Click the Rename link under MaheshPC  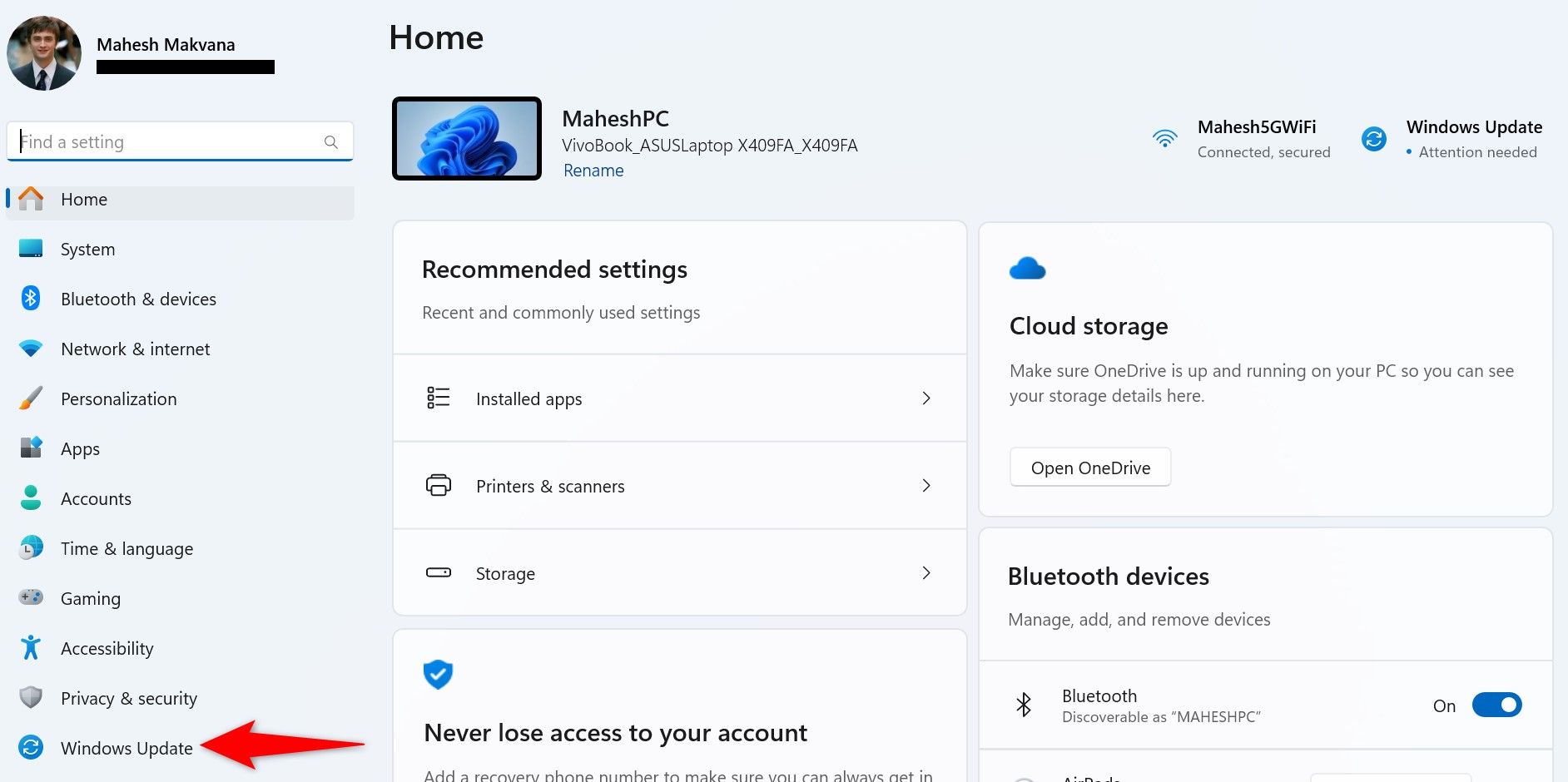point(593,171)
